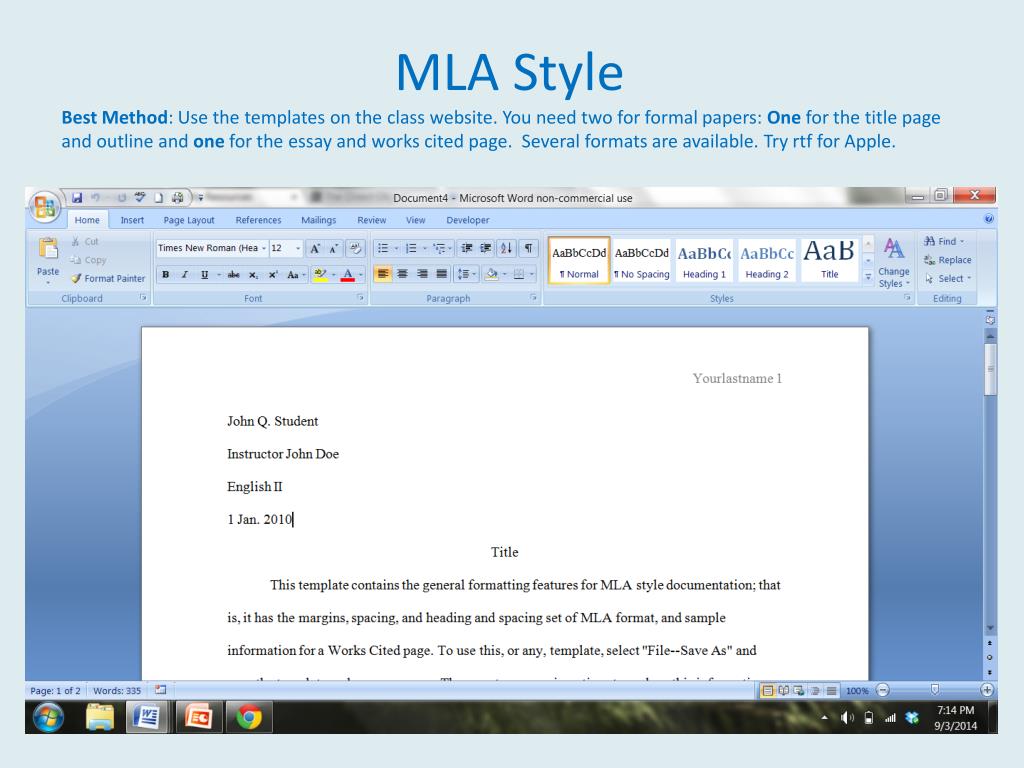Toggle show paragraph marks
This screenshot has height=768, width=1024.
(529, 248)
